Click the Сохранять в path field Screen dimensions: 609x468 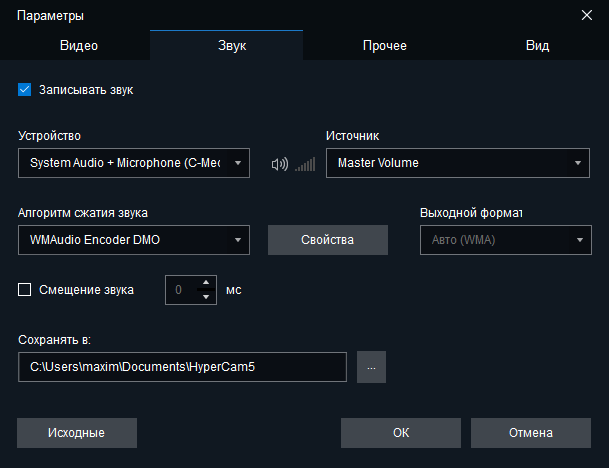click(x=182, y=367)
